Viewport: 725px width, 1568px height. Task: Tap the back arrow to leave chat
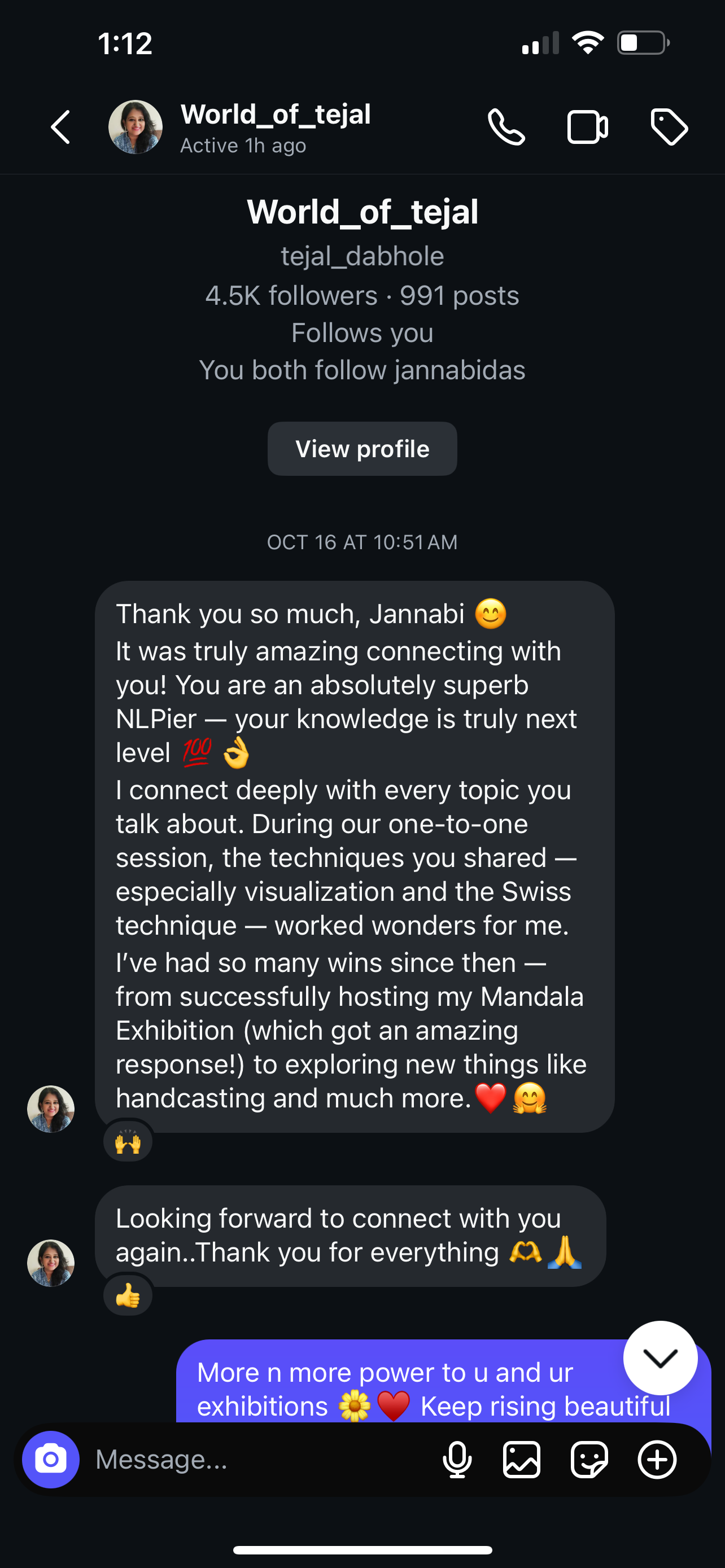click(x=60, y=127)
